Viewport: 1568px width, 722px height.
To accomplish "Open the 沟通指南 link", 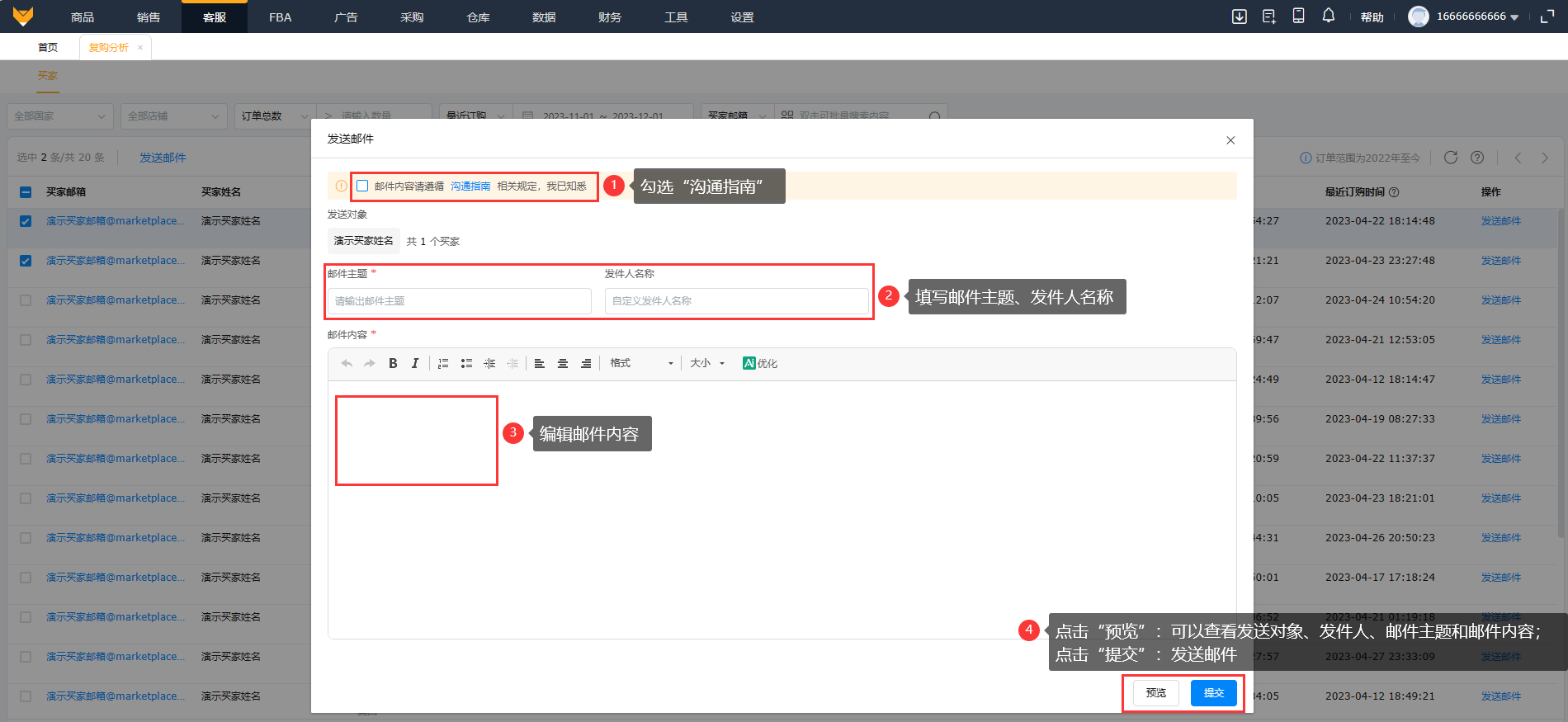I will pyautogui.click(x=470, y=186).
